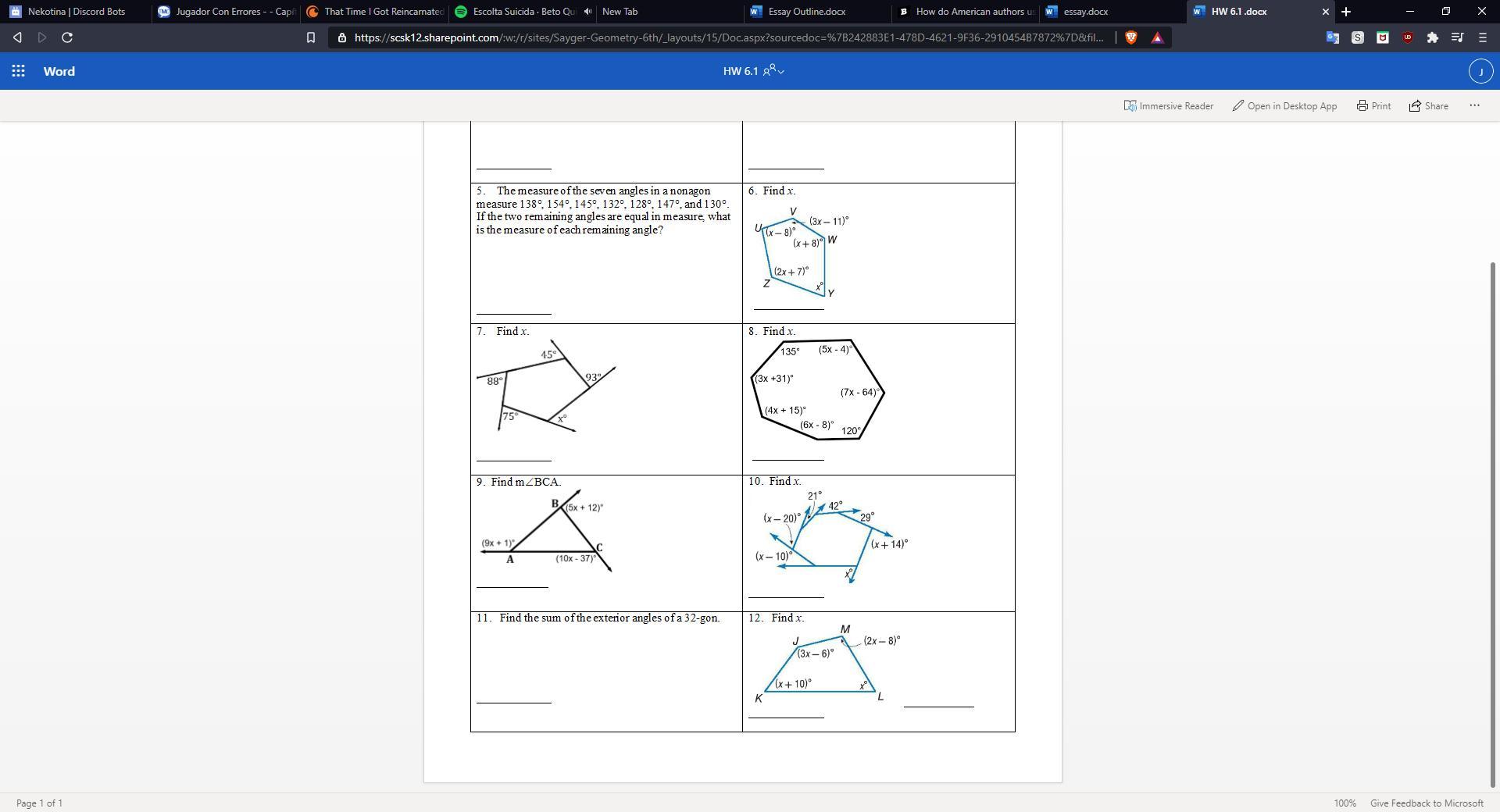The width and height of the screenshot is (1500, 812).
Task: Switch to the How do American authors tab
Action: tap(966, 12)
